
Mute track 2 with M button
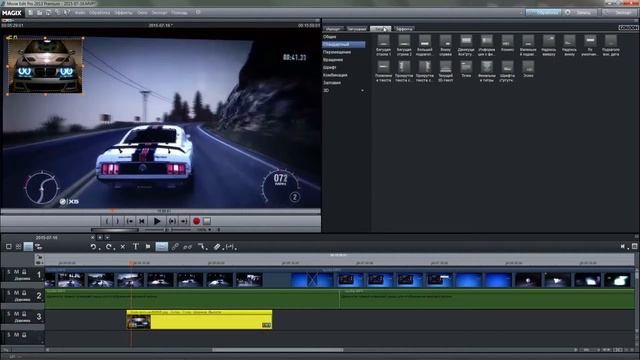click(16, 293)
